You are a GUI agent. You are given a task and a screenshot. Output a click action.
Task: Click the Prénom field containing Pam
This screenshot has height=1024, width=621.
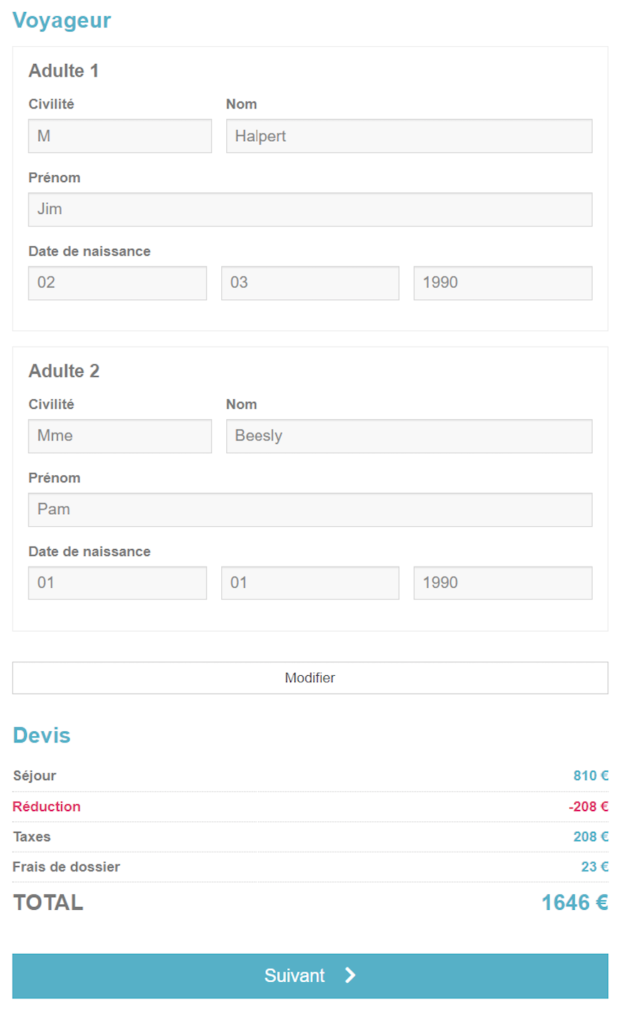pos(310,510)
